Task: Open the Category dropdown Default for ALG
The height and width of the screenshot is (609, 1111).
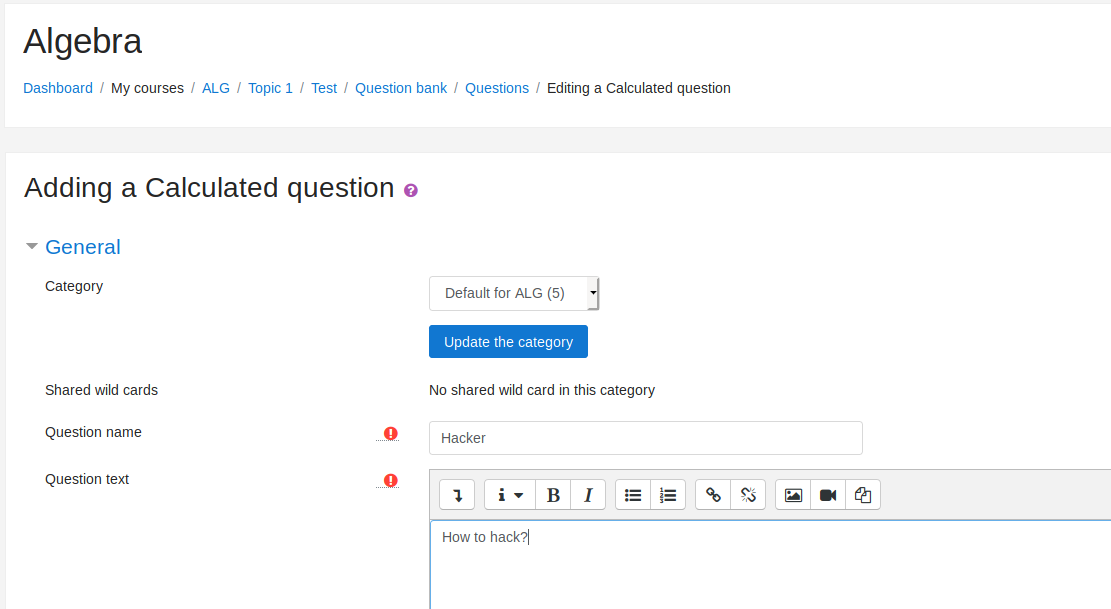Action: pyautogui.click(x=514, y=293)
